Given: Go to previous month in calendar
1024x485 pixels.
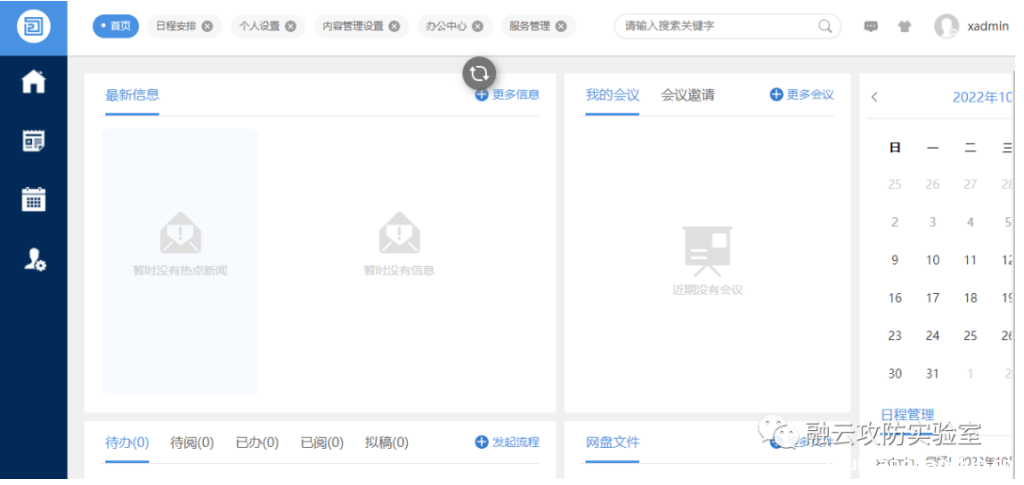Looking at the screenshot, I should click(874, 97).
